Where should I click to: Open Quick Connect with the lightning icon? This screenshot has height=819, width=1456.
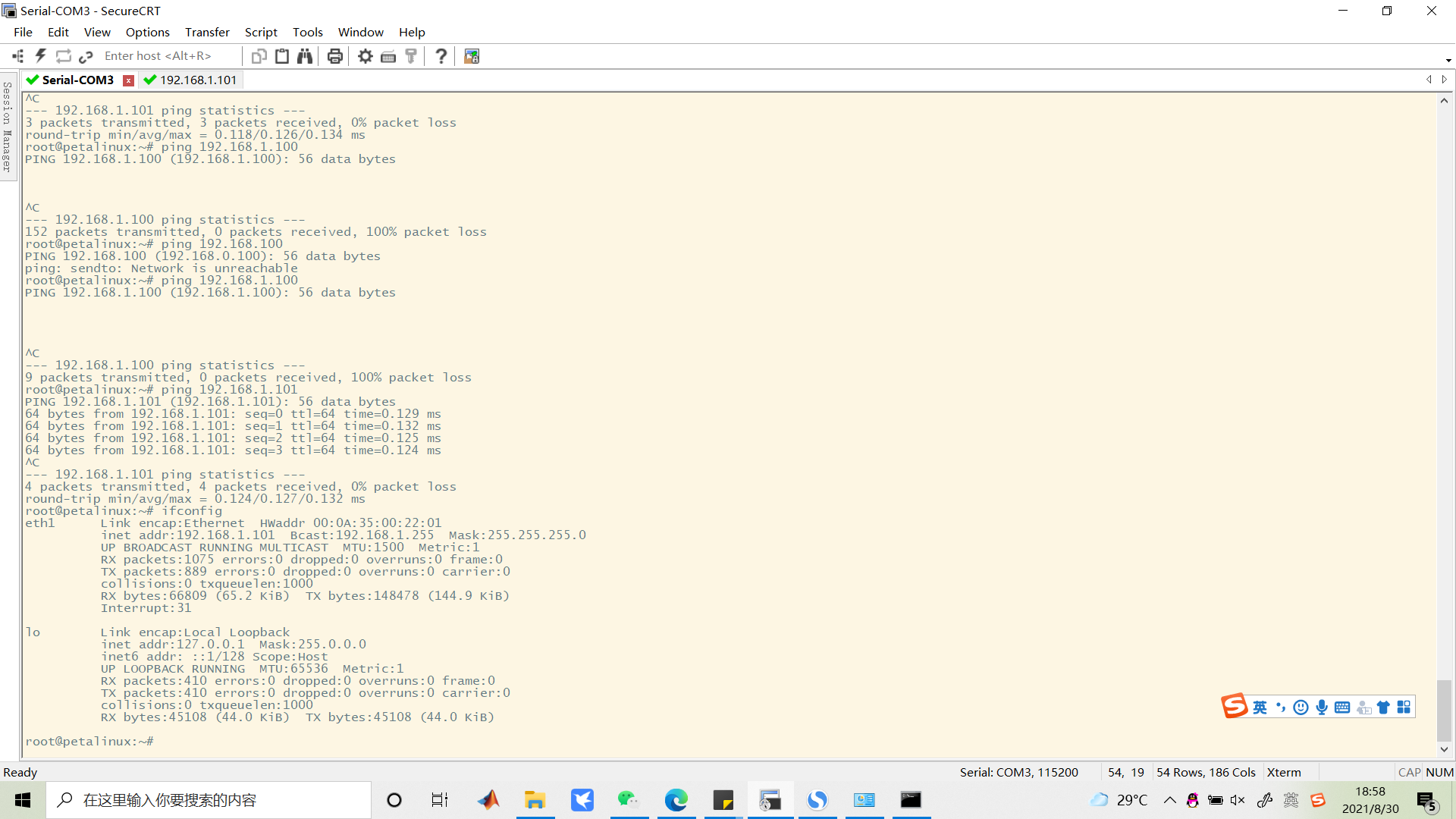[40, 55]
